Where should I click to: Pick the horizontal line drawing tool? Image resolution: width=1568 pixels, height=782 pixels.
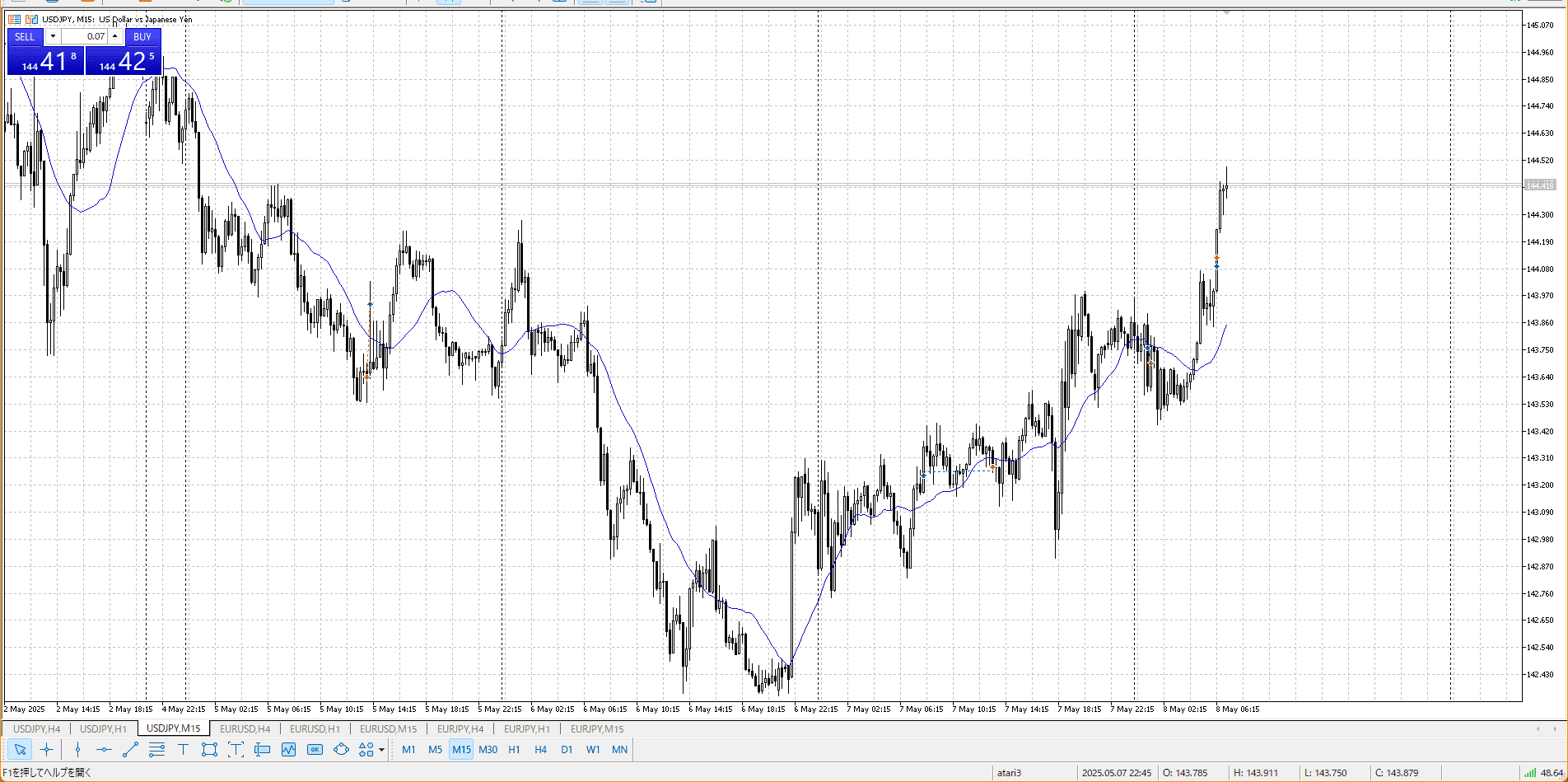pyautogui.click(x=104, y=749)
